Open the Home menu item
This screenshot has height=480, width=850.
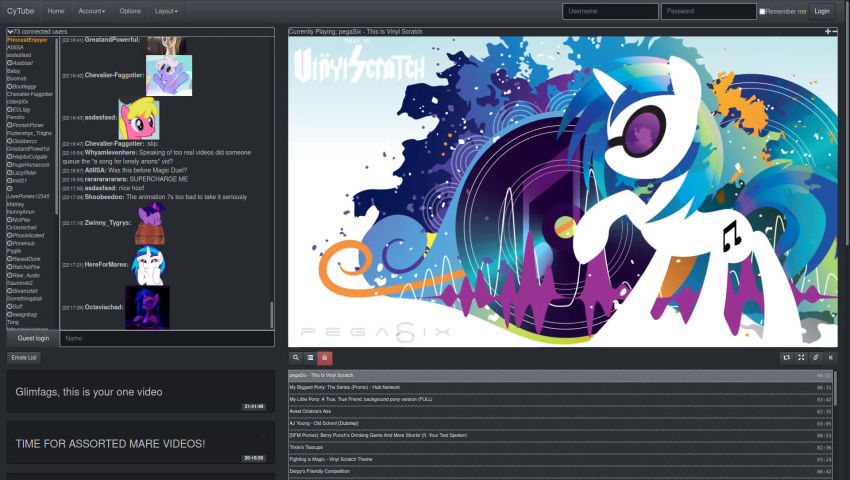click(x=56, y=11)
